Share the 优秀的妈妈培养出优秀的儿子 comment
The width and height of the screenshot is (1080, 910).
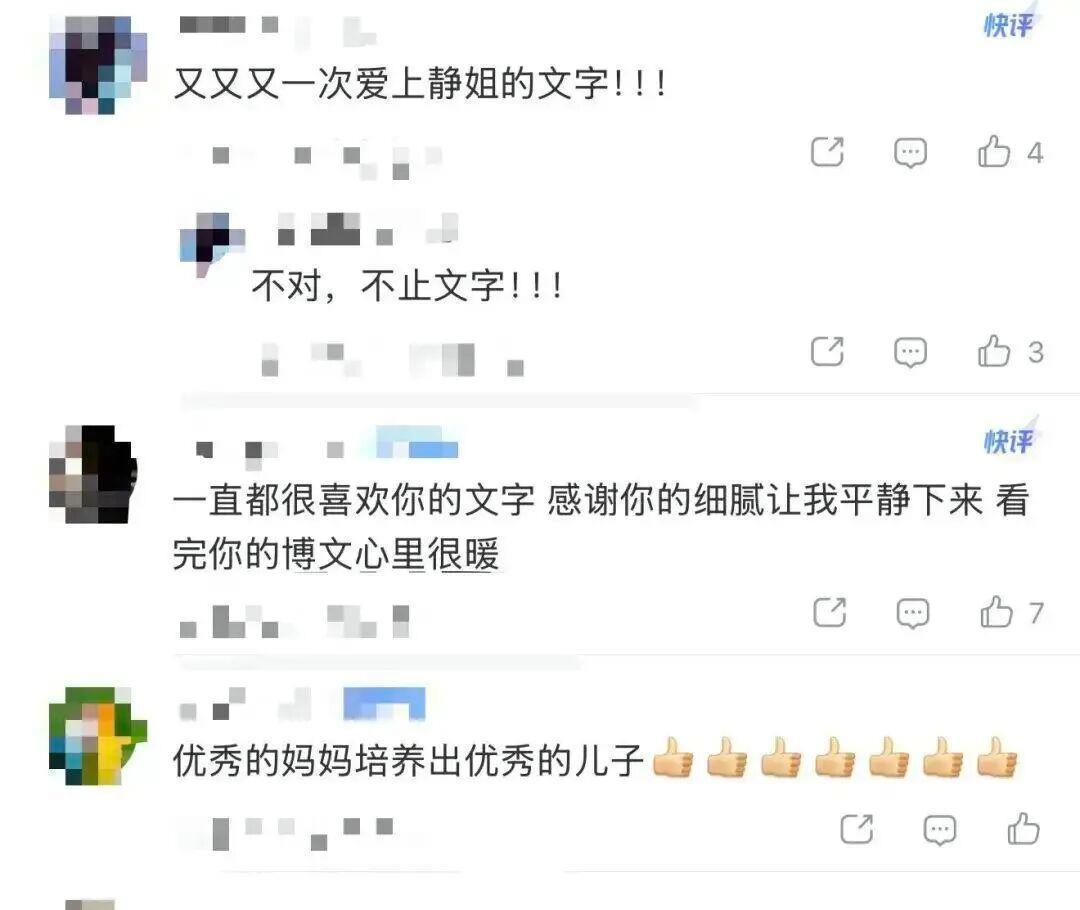[x=857, y=829]
